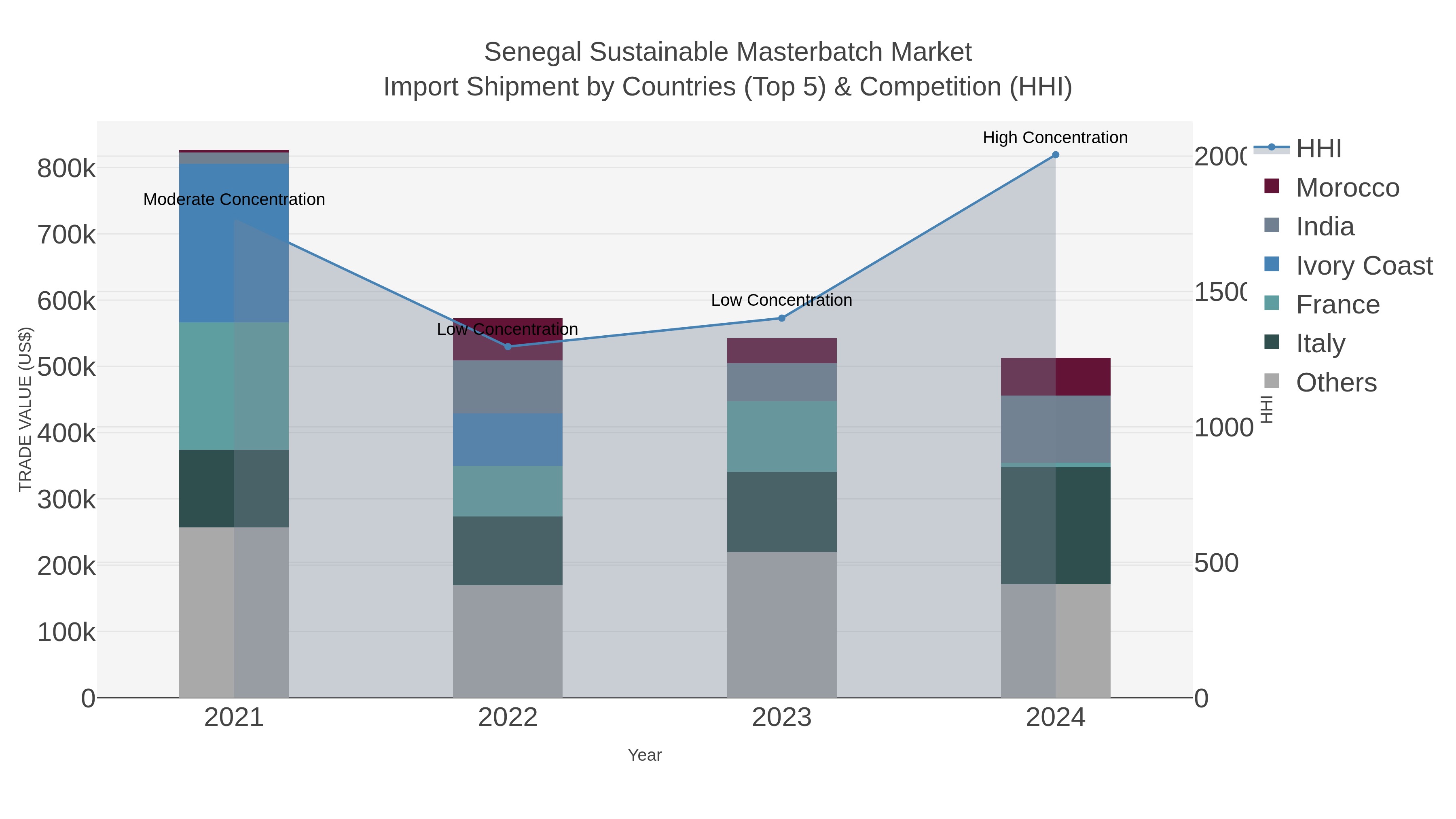Click the 2023 France bar segment

[x=782, y=437]
